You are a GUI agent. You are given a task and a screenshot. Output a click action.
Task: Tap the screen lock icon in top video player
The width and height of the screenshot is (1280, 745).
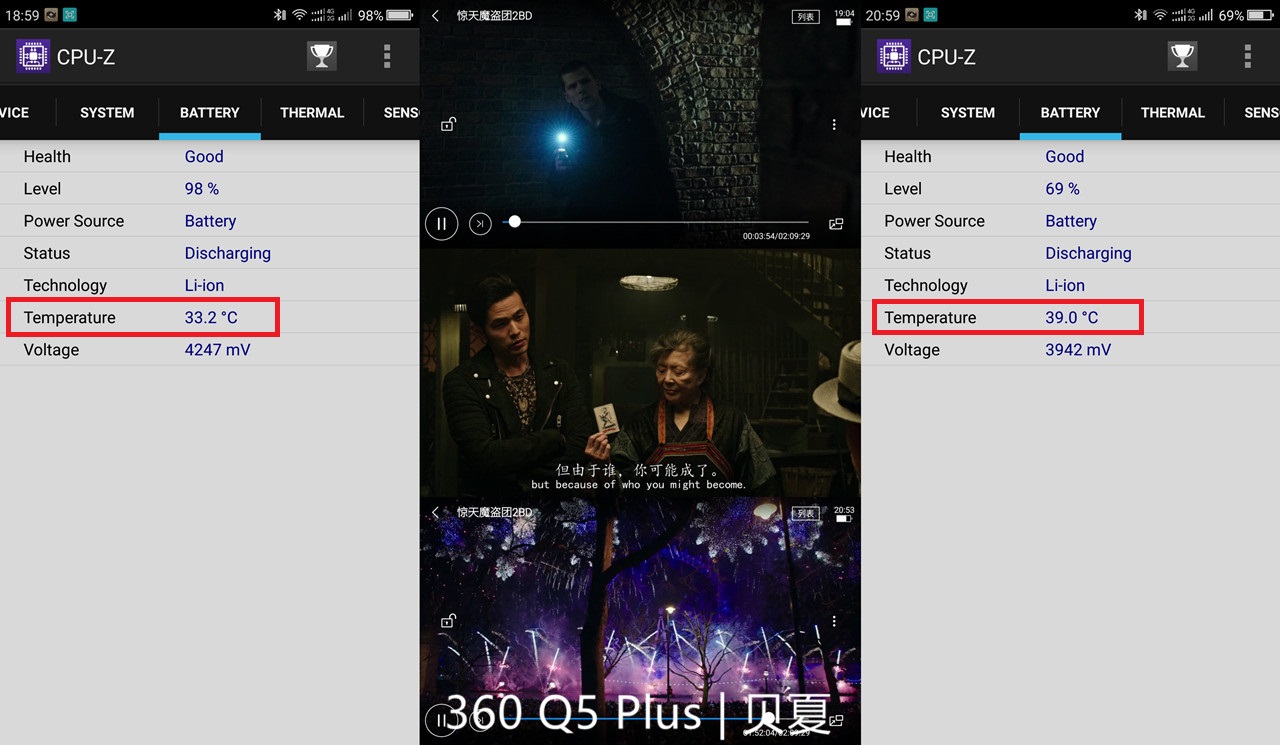pyautogui.click(x=449, y=124)
